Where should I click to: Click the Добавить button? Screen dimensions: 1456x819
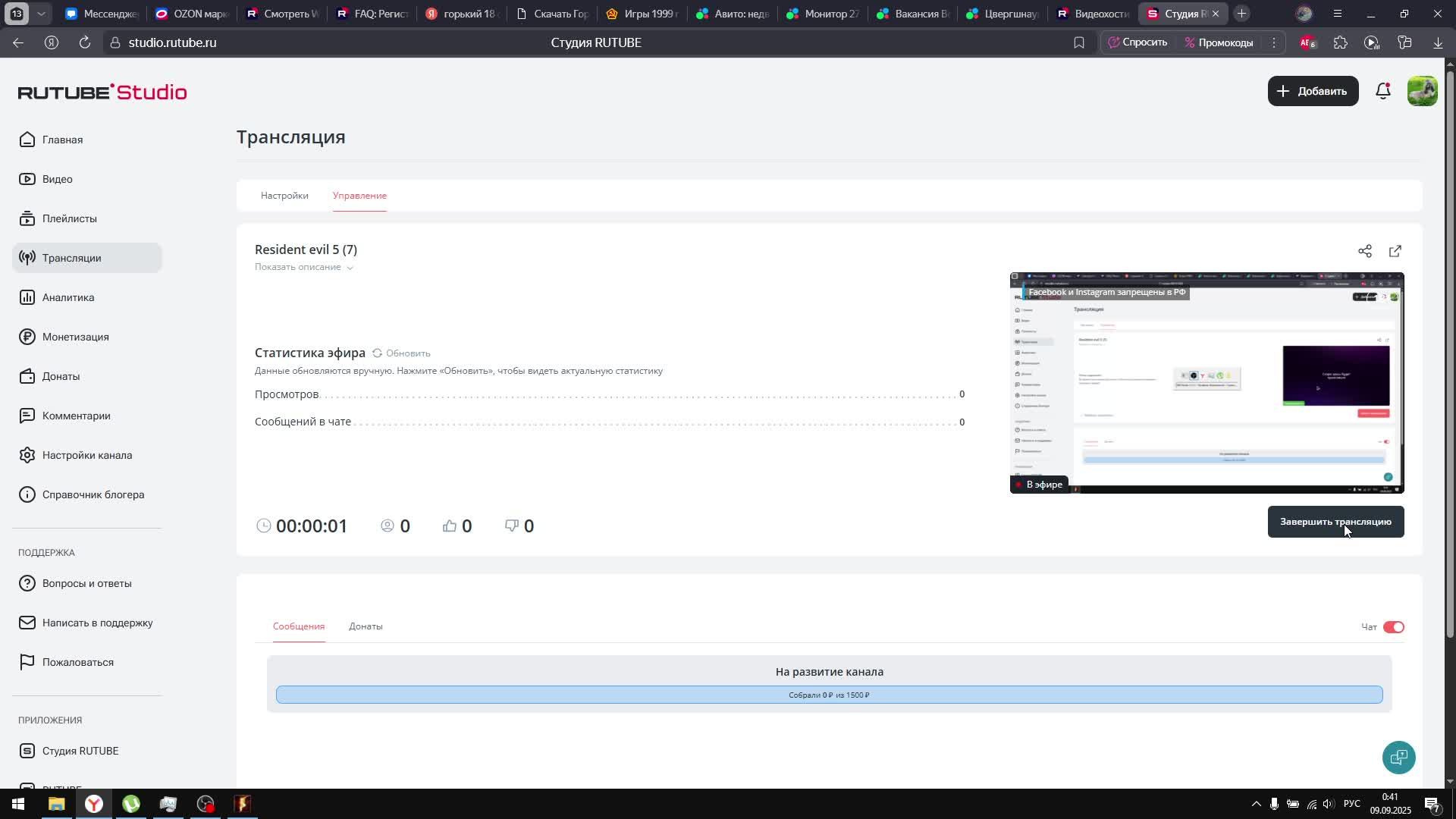(1313, 91)
